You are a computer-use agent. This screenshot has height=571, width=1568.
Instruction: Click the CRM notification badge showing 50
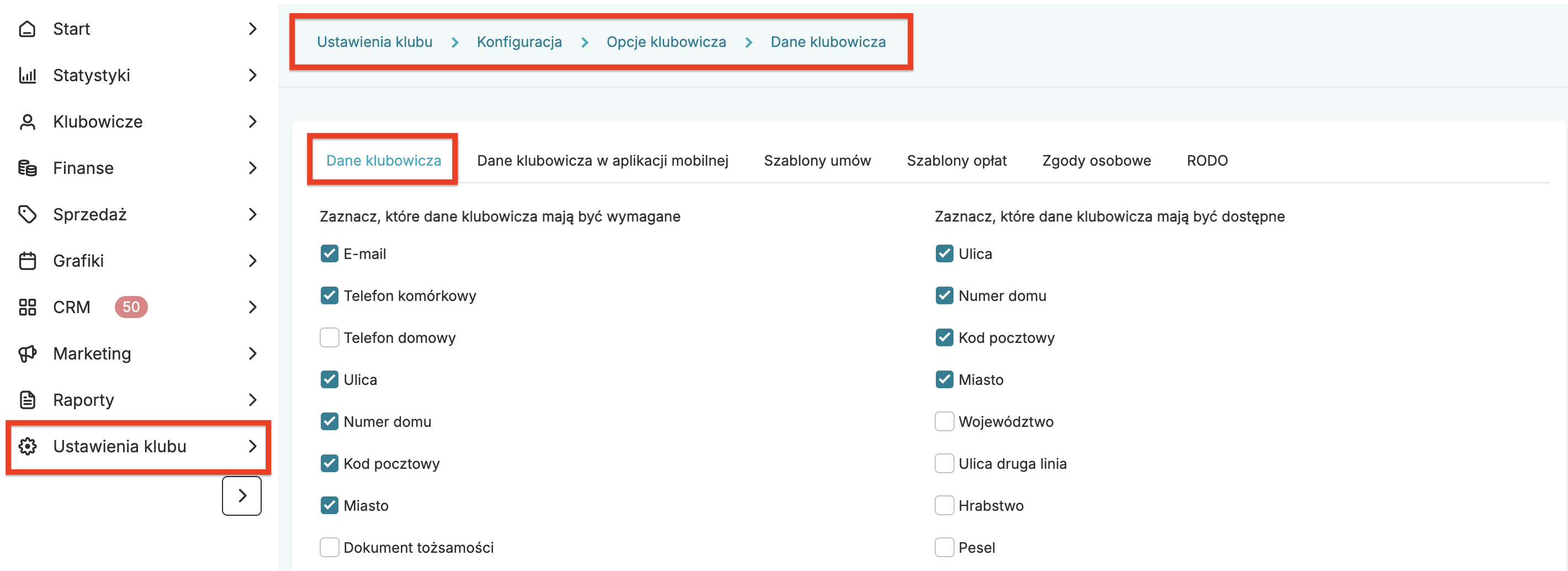coord(131,308)
